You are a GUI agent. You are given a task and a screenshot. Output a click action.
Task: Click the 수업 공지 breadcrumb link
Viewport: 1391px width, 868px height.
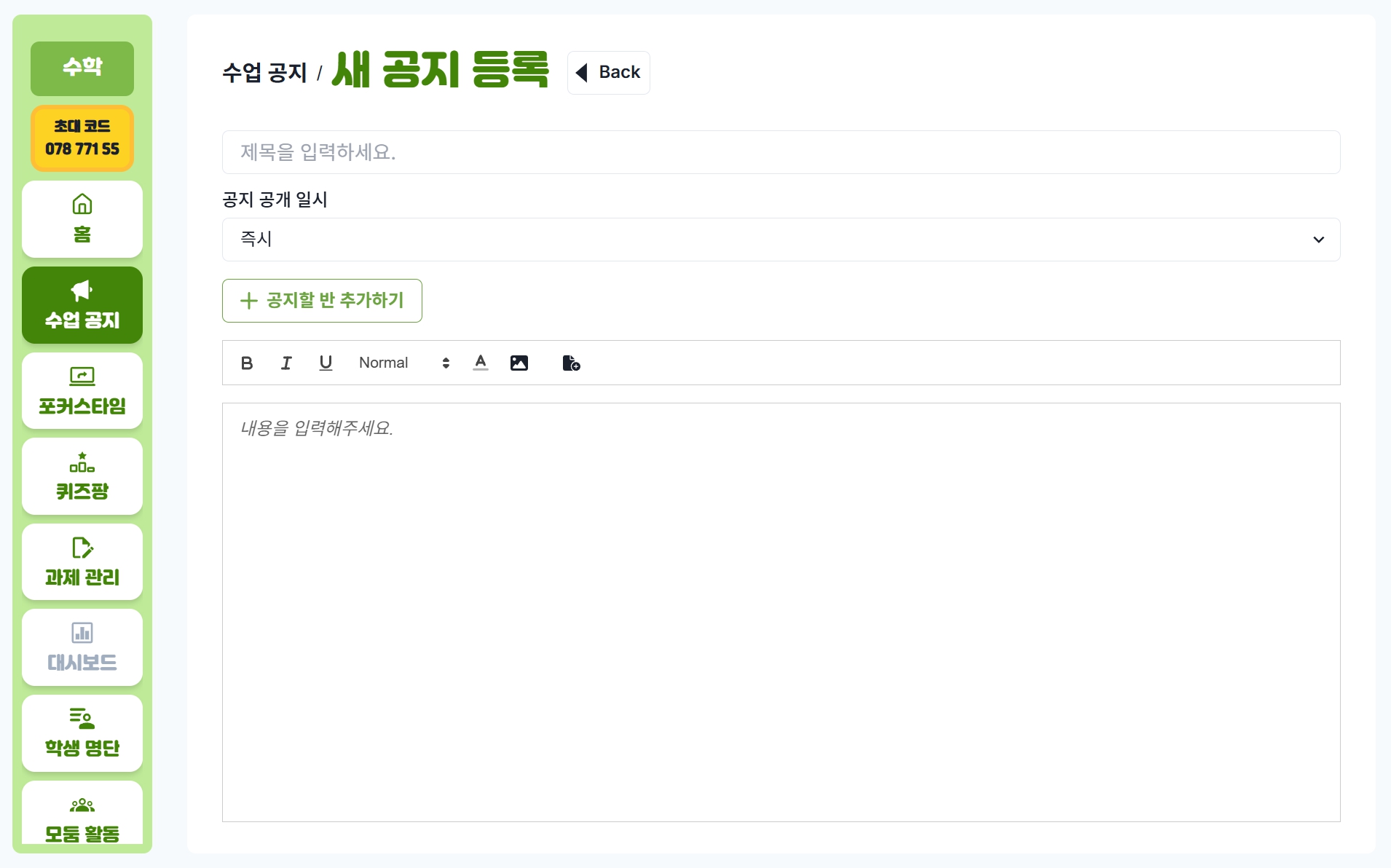pos(265,73)
